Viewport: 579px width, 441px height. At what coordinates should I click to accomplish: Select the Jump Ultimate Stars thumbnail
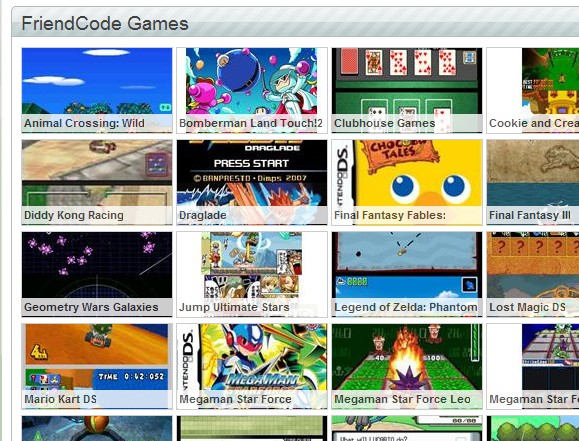tap(252, 274)
